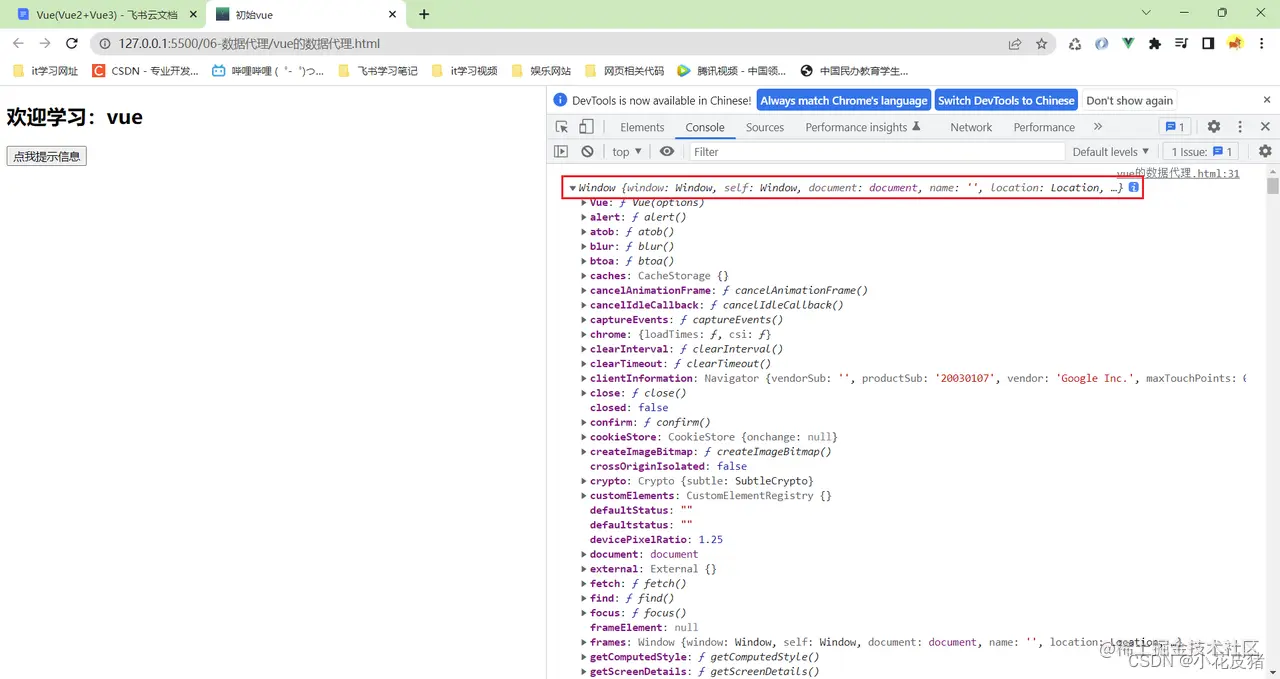The image size is (1280, 679).
Task: Close the 初始vue browser tab
Action: coord(393,15)
